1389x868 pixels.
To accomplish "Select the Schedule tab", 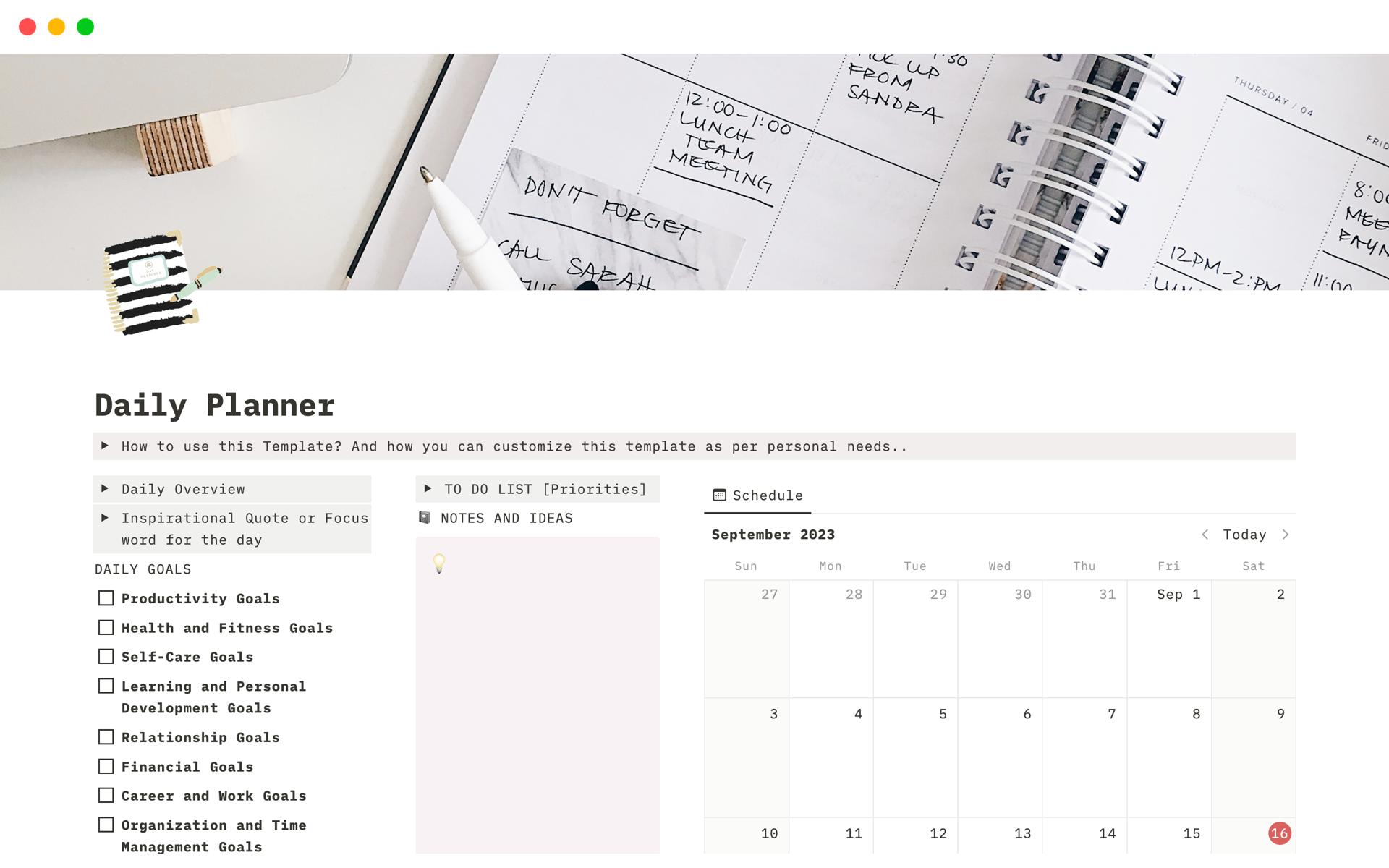I will click(757, 494).
